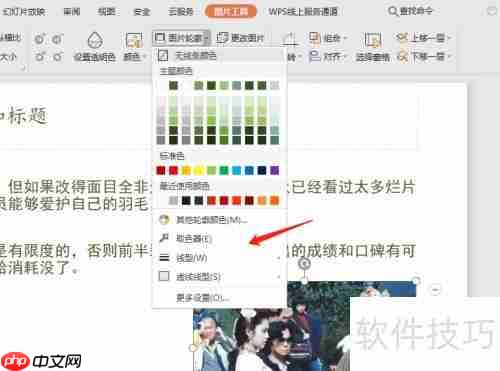Click the text 给消耗没了
Screen dimensions: 500x371
coord(39,267)
